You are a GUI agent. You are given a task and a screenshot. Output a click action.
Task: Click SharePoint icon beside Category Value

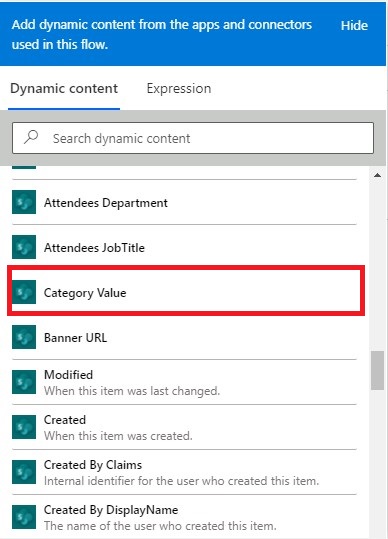click(24, 292)
